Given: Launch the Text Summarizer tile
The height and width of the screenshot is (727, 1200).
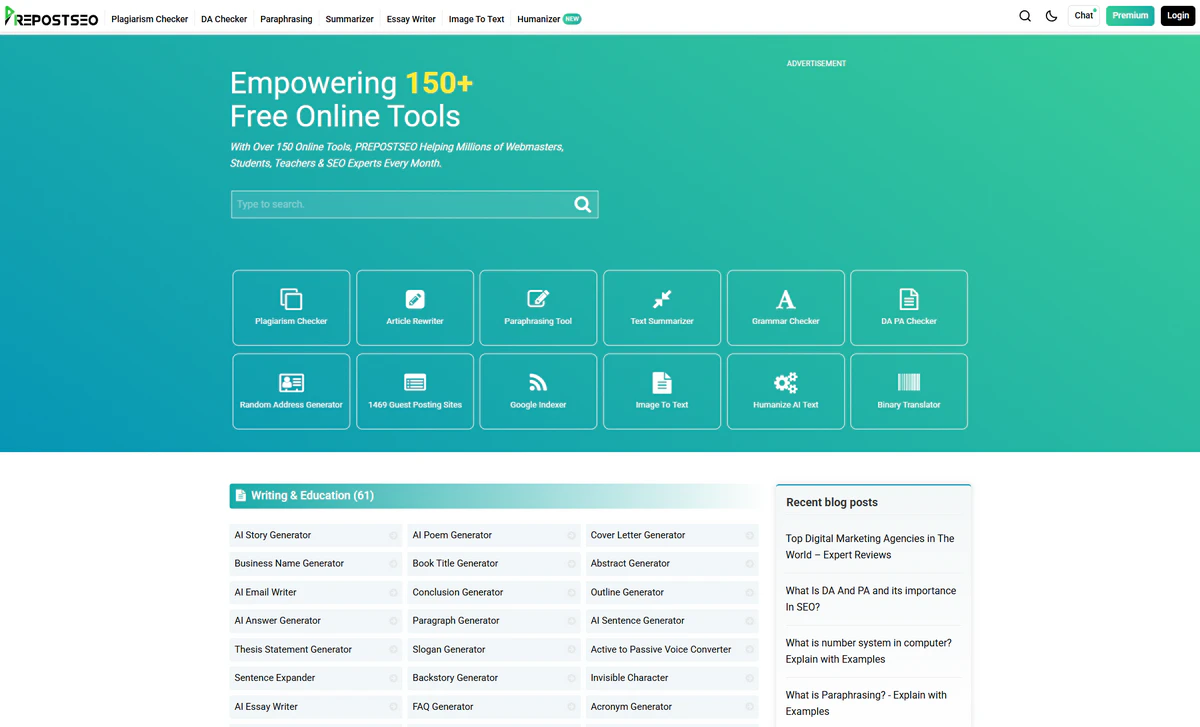Looking at the screenshot, I should [x=662, y=308].
